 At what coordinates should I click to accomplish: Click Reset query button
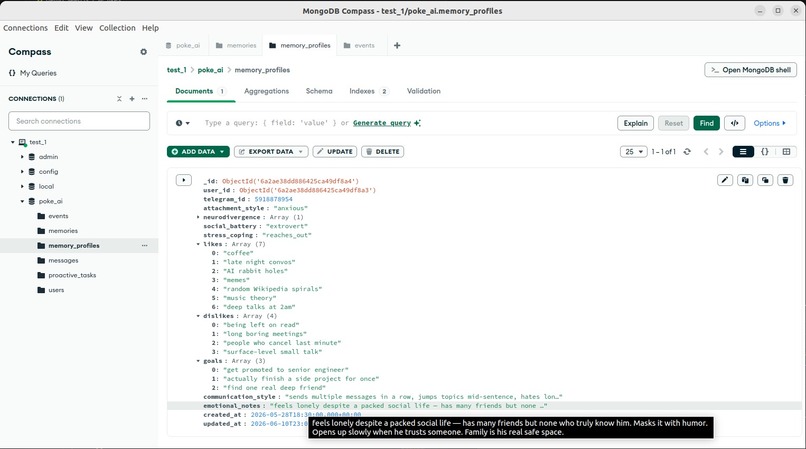673,123
